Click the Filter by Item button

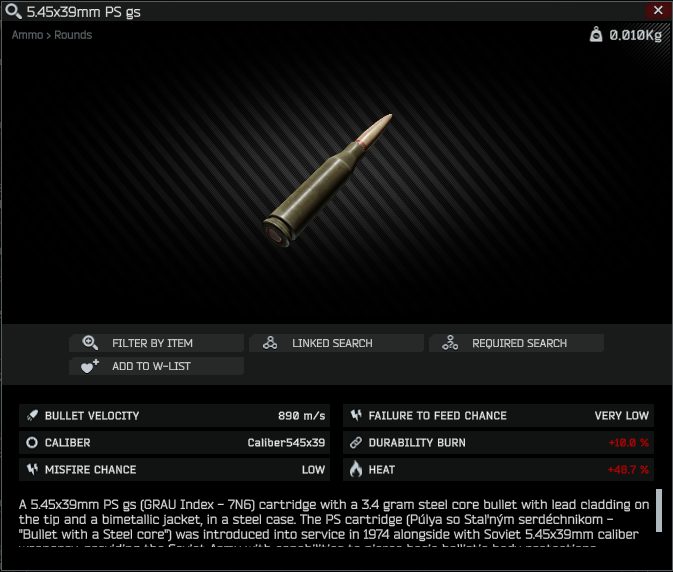(x=156, y=343)
